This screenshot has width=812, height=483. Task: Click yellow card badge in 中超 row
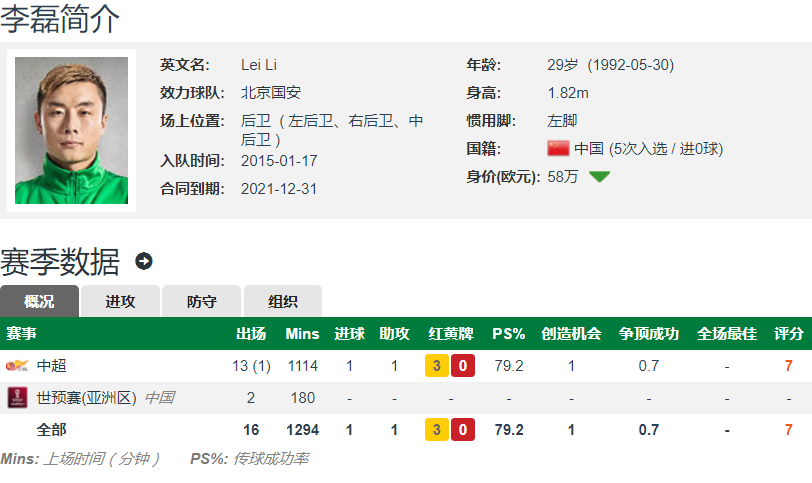[437, 365]
